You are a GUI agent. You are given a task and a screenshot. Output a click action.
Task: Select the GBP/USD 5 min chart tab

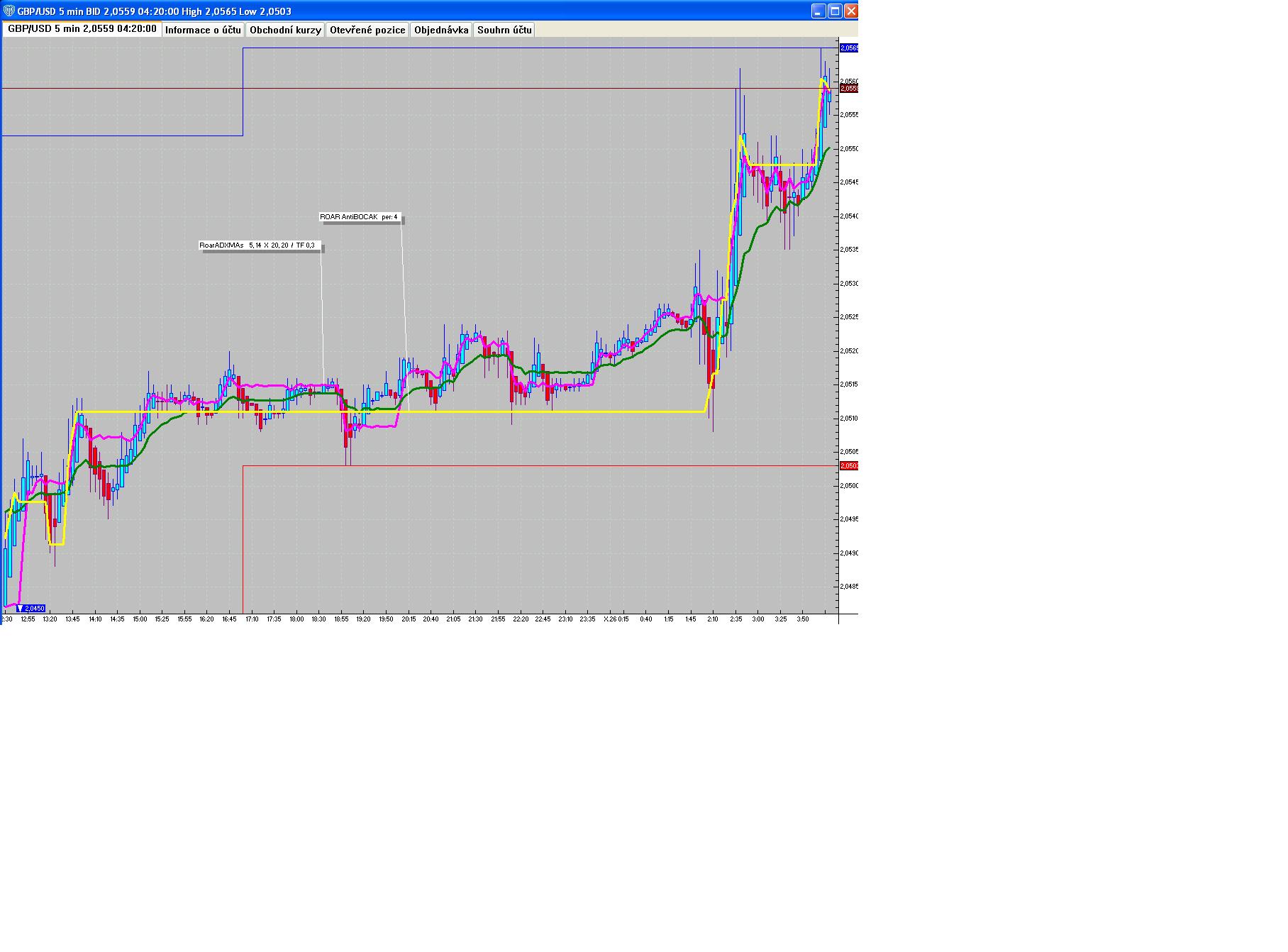(82, 29)
